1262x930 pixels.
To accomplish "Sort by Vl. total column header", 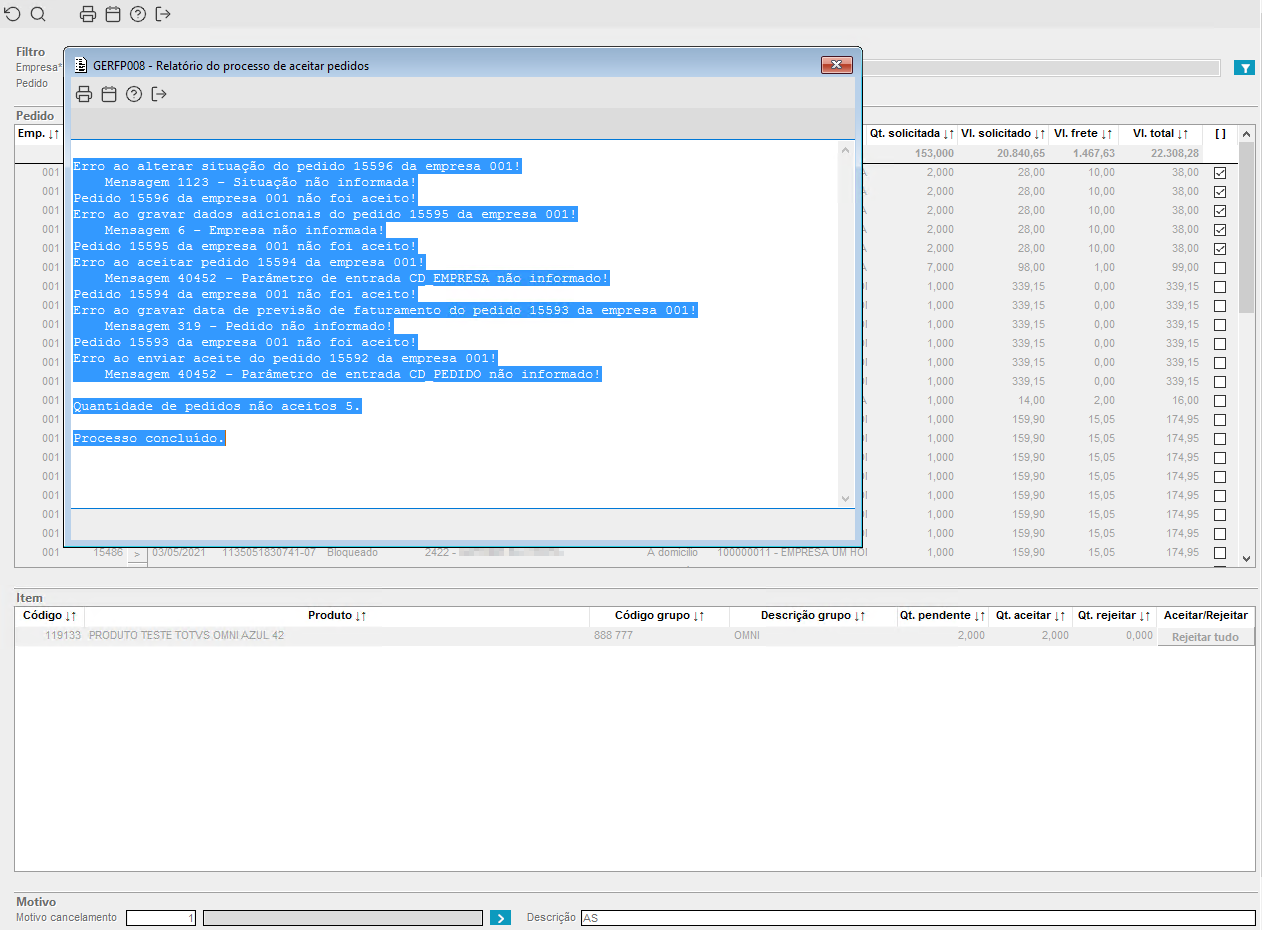I will pos(1160,133).
